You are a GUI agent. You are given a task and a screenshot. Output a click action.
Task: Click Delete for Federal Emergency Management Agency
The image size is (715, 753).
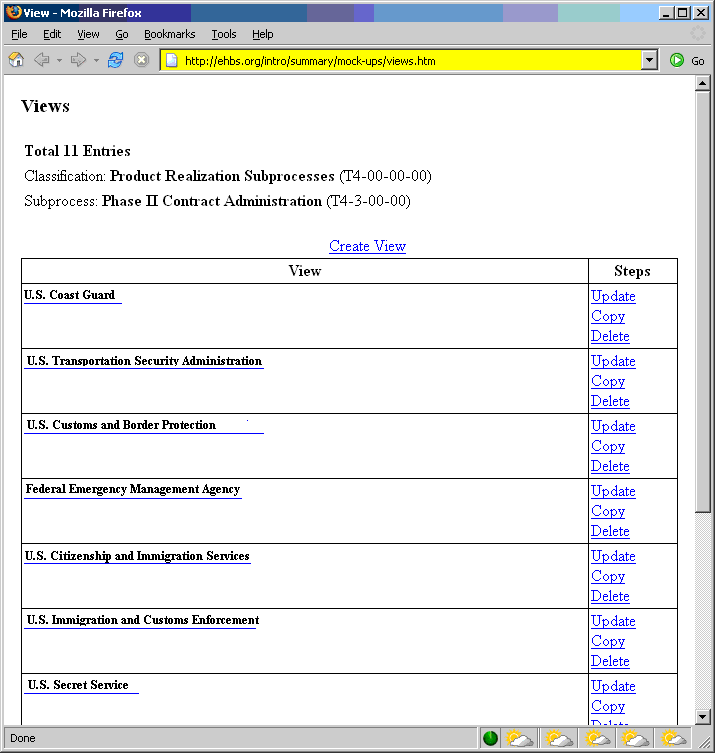pos(610,531)
